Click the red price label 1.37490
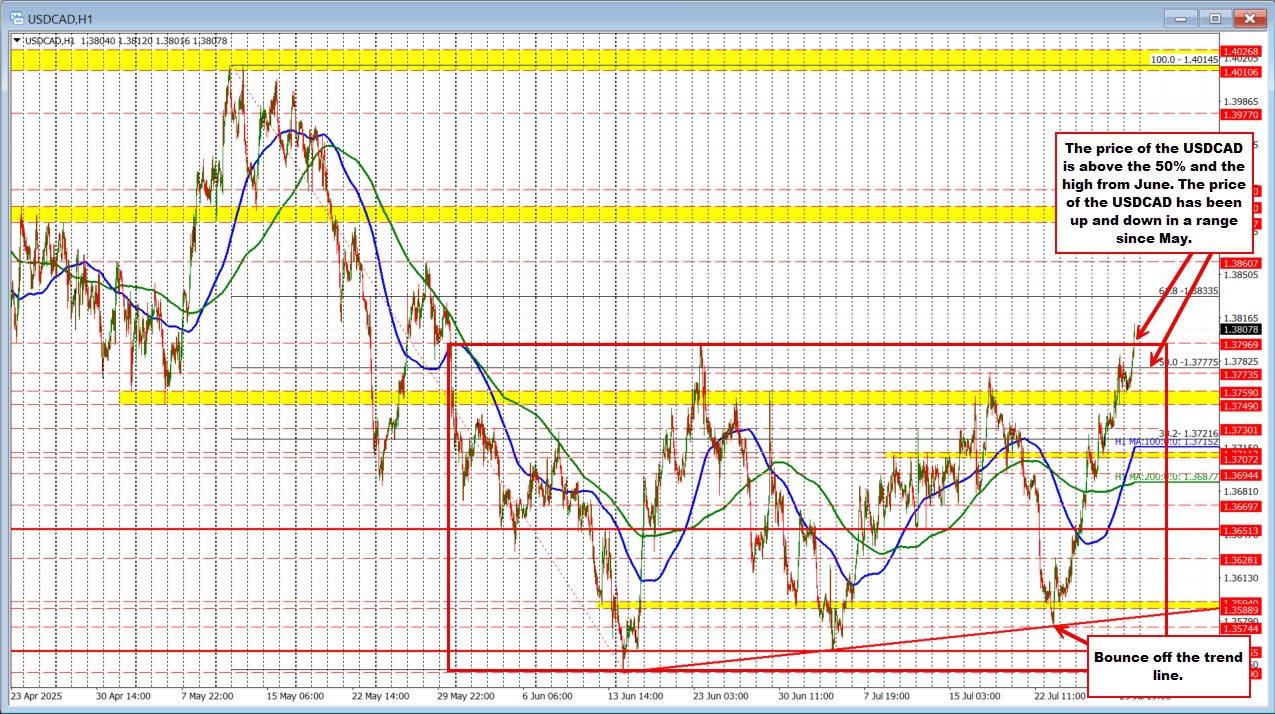The image size is (1275, 714). 1241,406
